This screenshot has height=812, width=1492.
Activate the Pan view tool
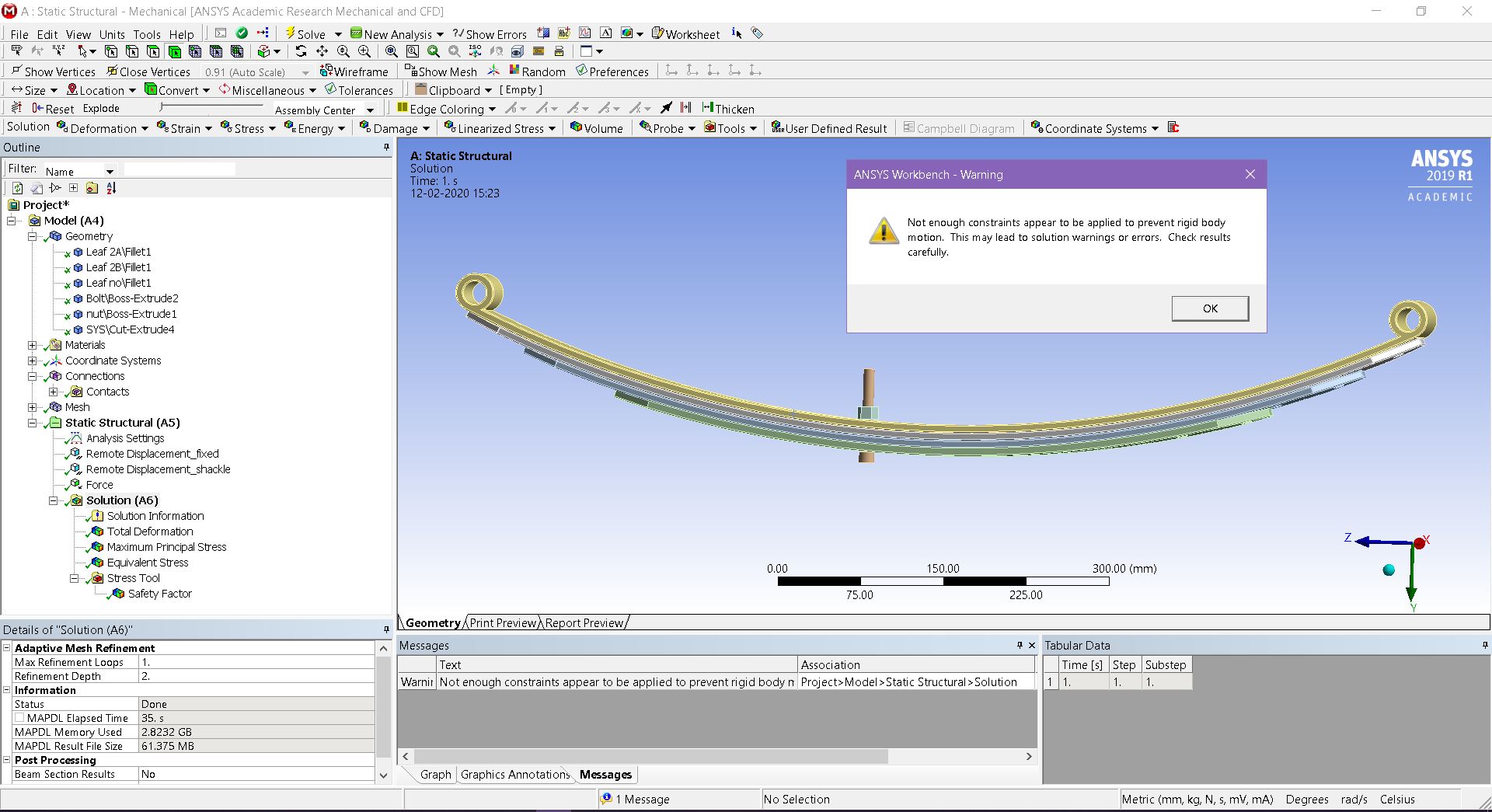point(322,51)
